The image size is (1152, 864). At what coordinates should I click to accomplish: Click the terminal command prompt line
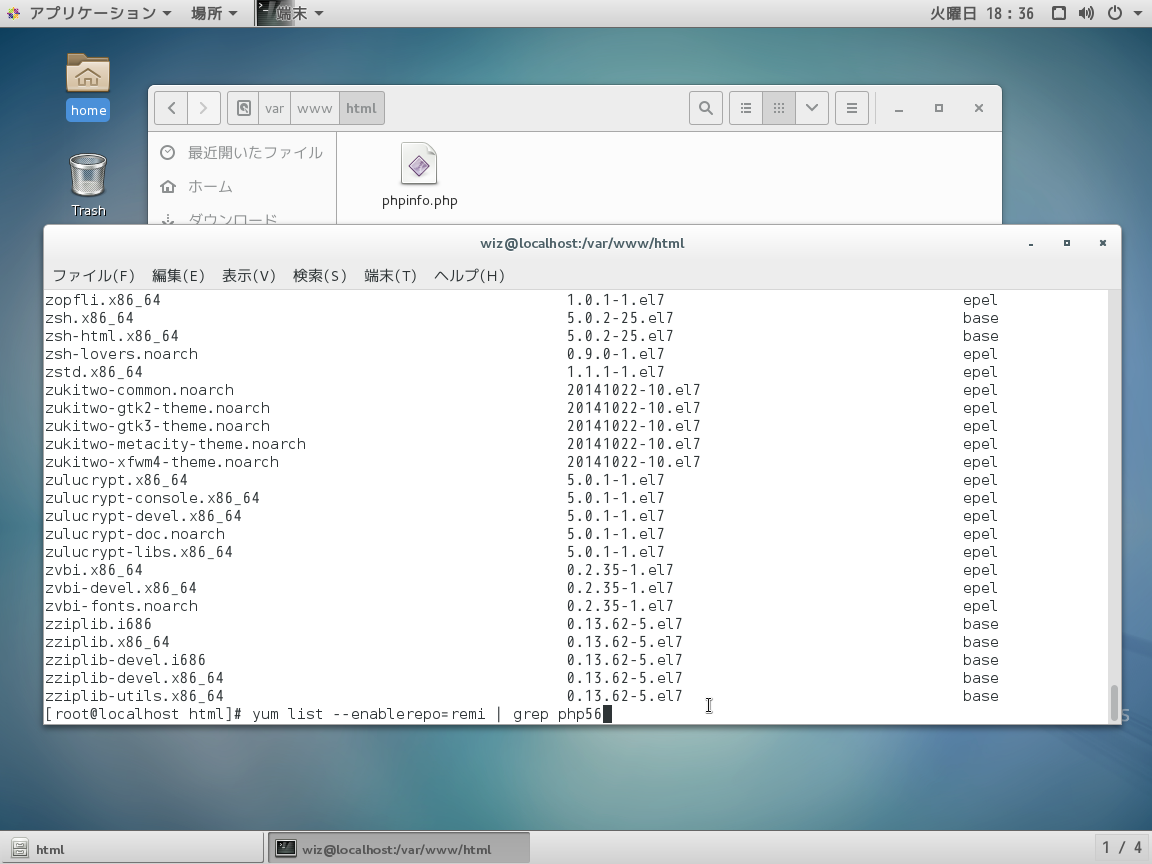pyautogui.click(x=328, y=714)
